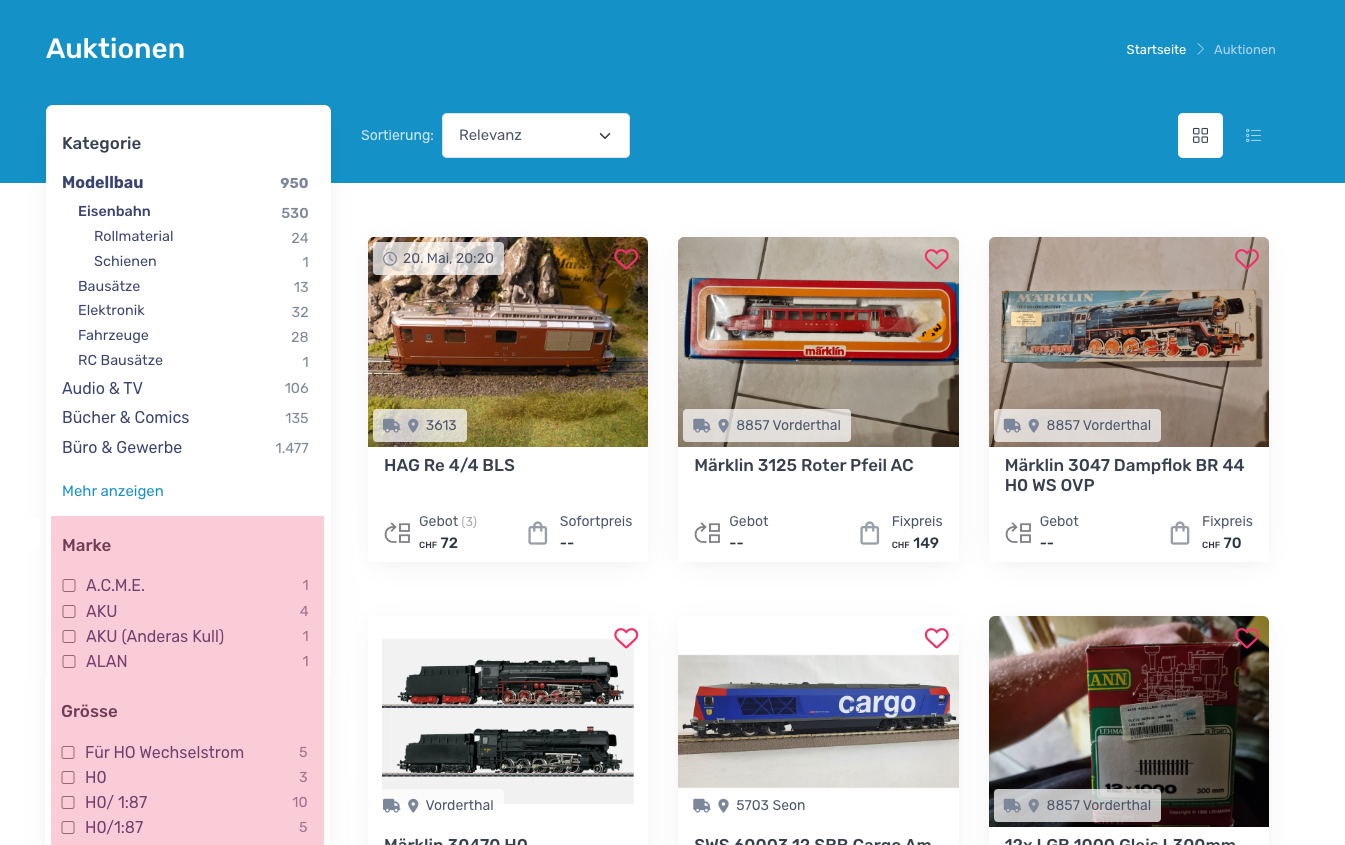This screenshot has height=845, width=1345.
Task: Open the Bücher & Comics category
Action: point(125,417)
